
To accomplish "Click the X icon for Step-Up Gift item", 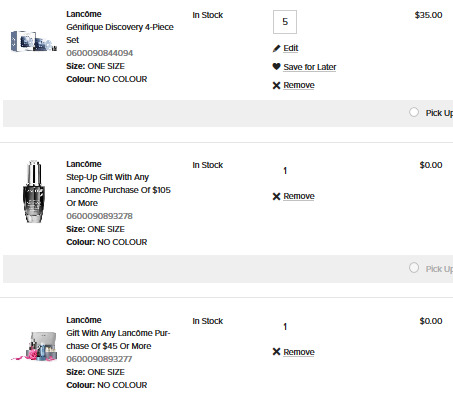I will (276, 196).
